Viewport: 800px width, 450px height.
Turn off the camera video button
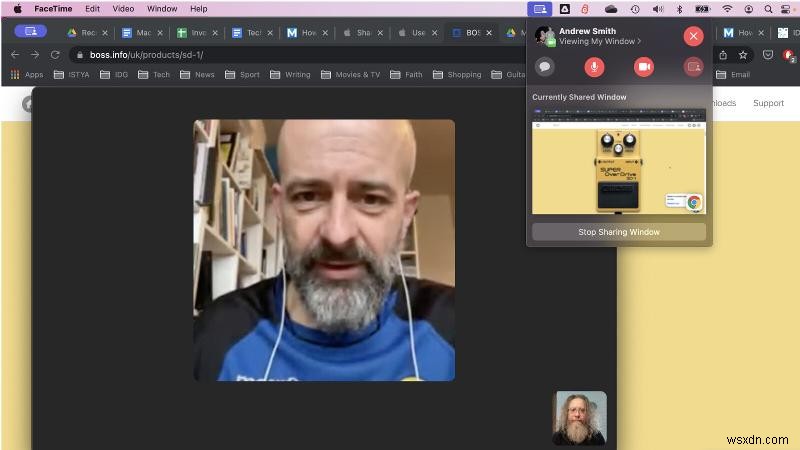644,67
